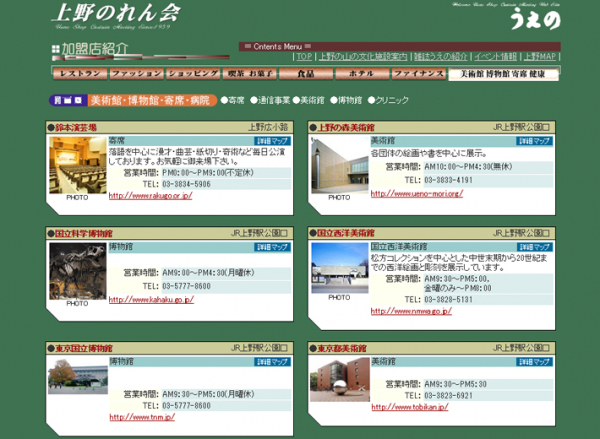Open 詳細マップ for 国立西洋美術館

point(534,247)
